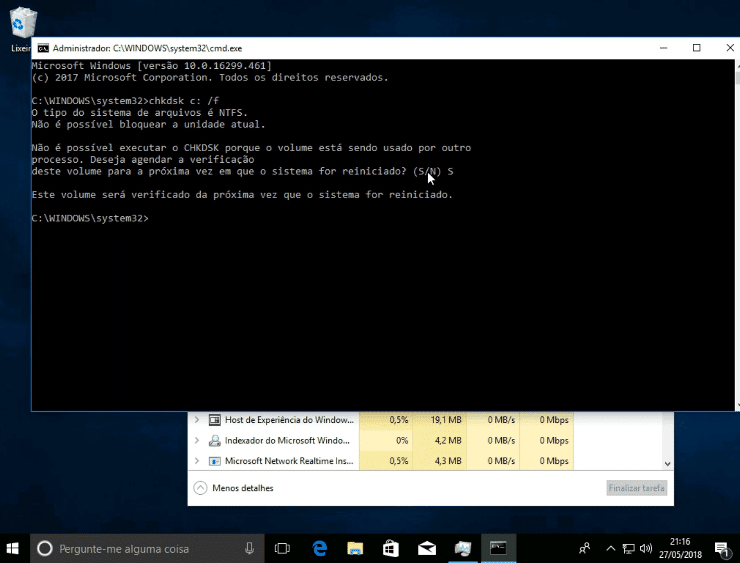This screenshot has width=740, height=563.
Task: Open the Microsoft Store taskbar icon
Action: click(x=391, y=548)
